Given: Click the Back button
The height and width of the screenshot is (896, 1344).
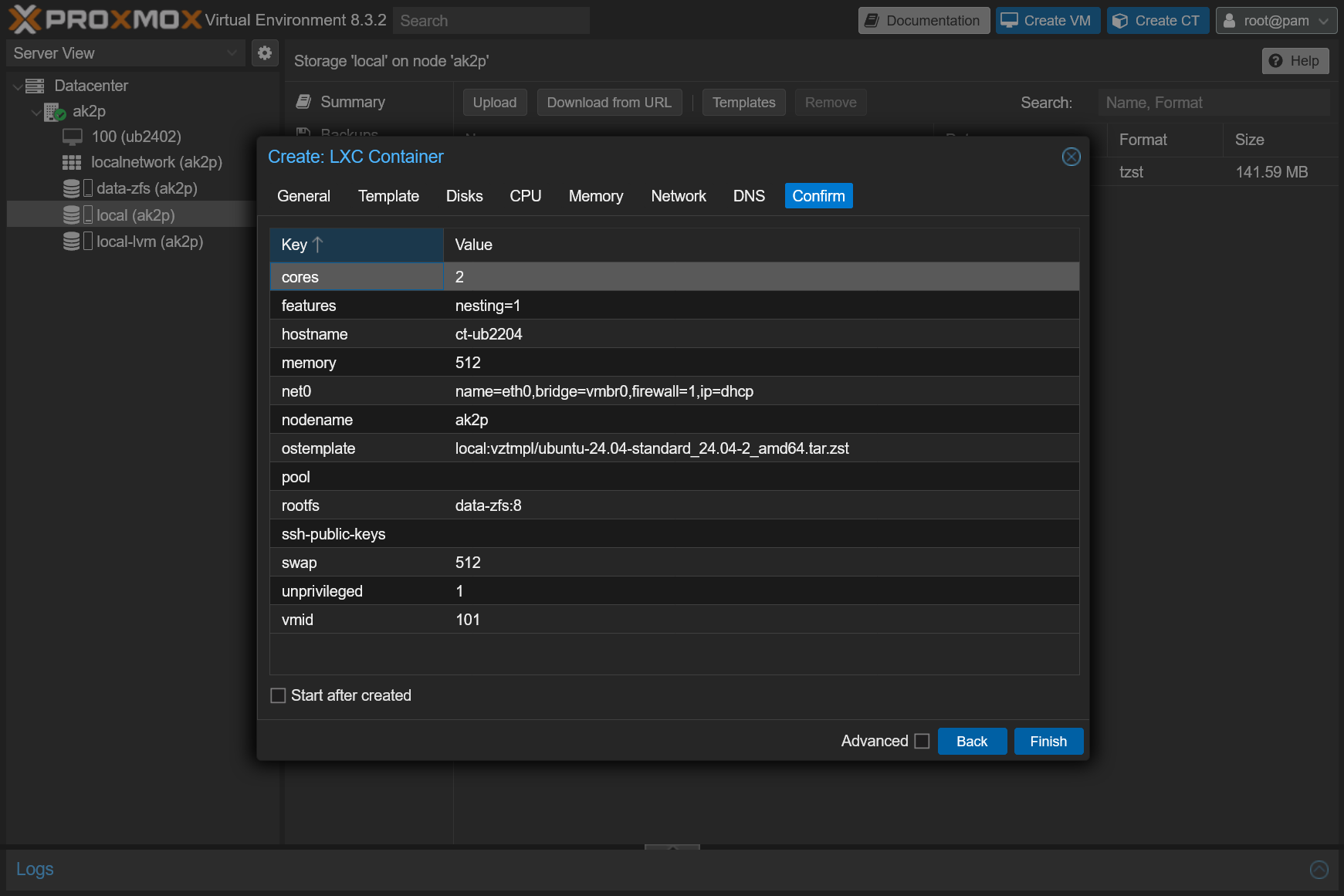Looking at the screenshot, I should click(972, 741).
